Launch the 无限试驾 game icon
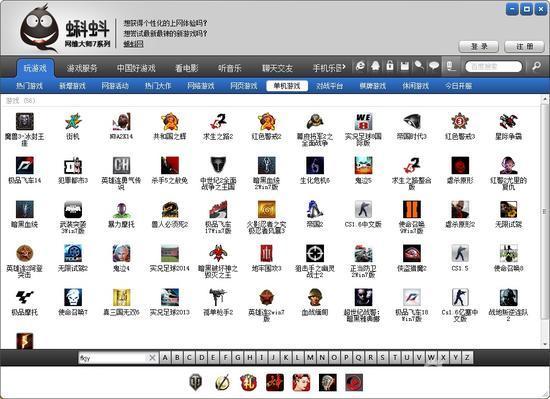Image resolution: width=550 pixels, height=399 pixels. [x=509, y=210]
